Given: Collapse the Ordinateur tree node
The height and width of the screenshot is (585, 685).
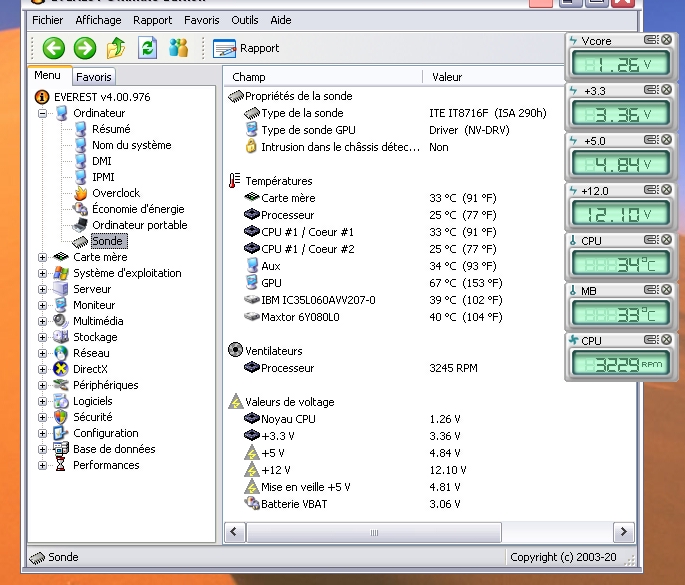Looking at the screenshot, I should [43, 113].
